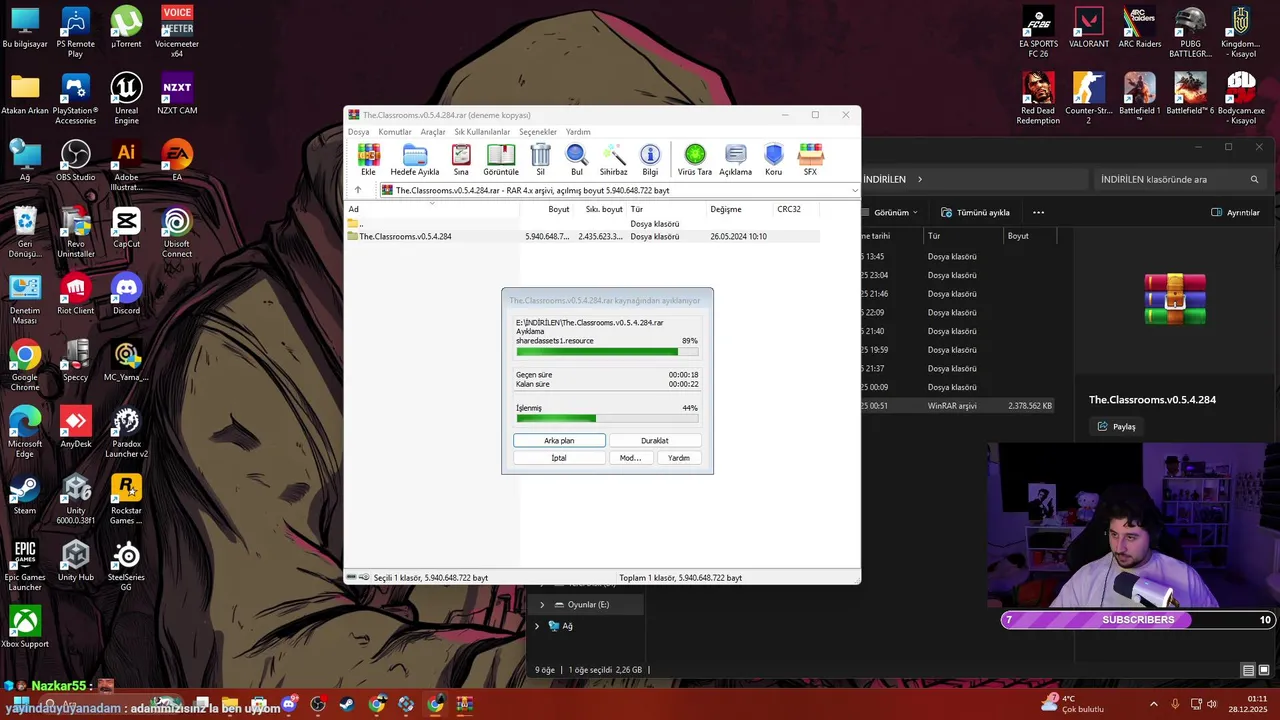Open the Araçlar menu
Viewport: 1280px width, 720px height.
[433, 132]
